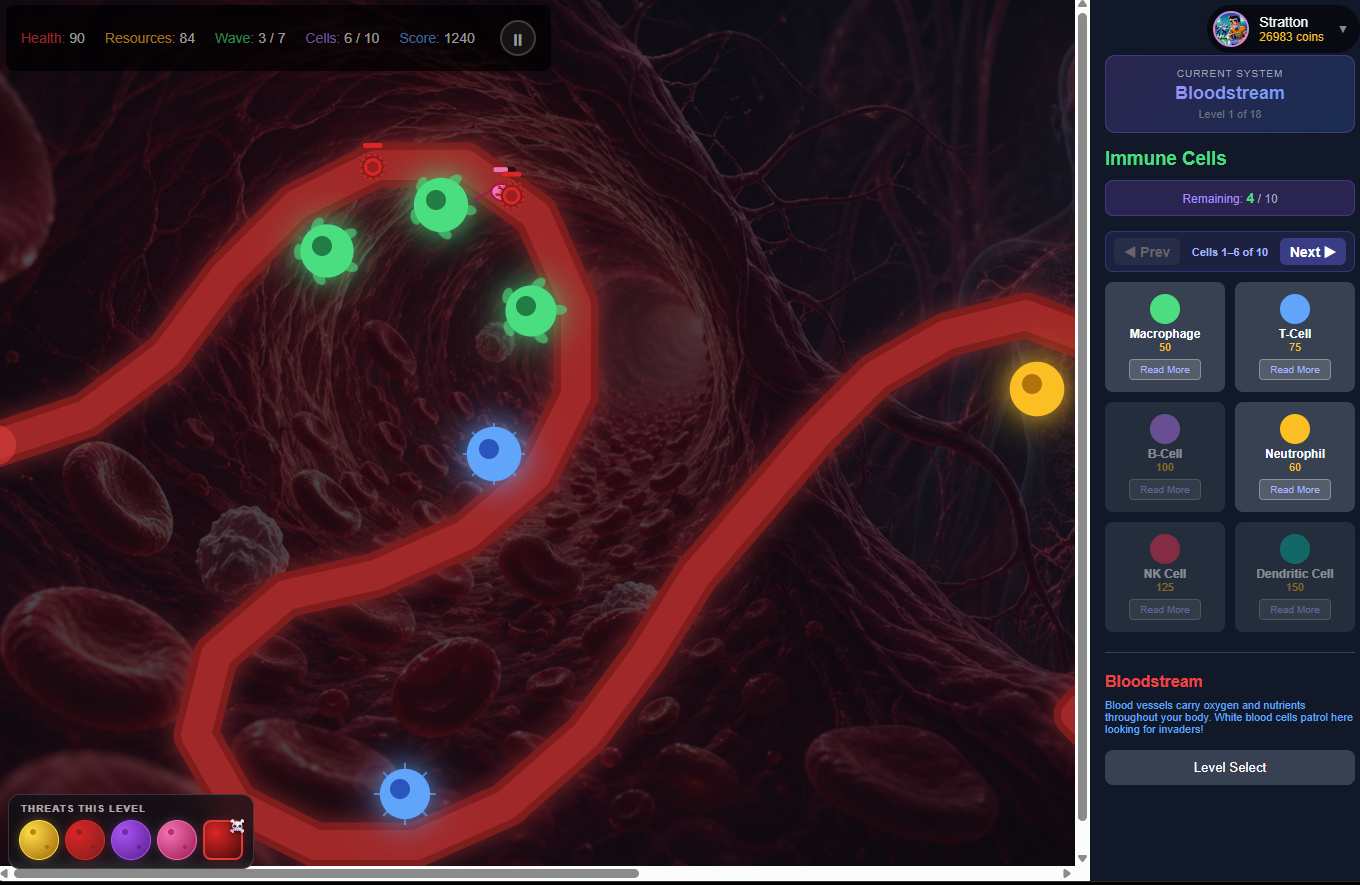Select the blue T-Cell icon
This screenshot has width=1360, height=885.
1295,309
